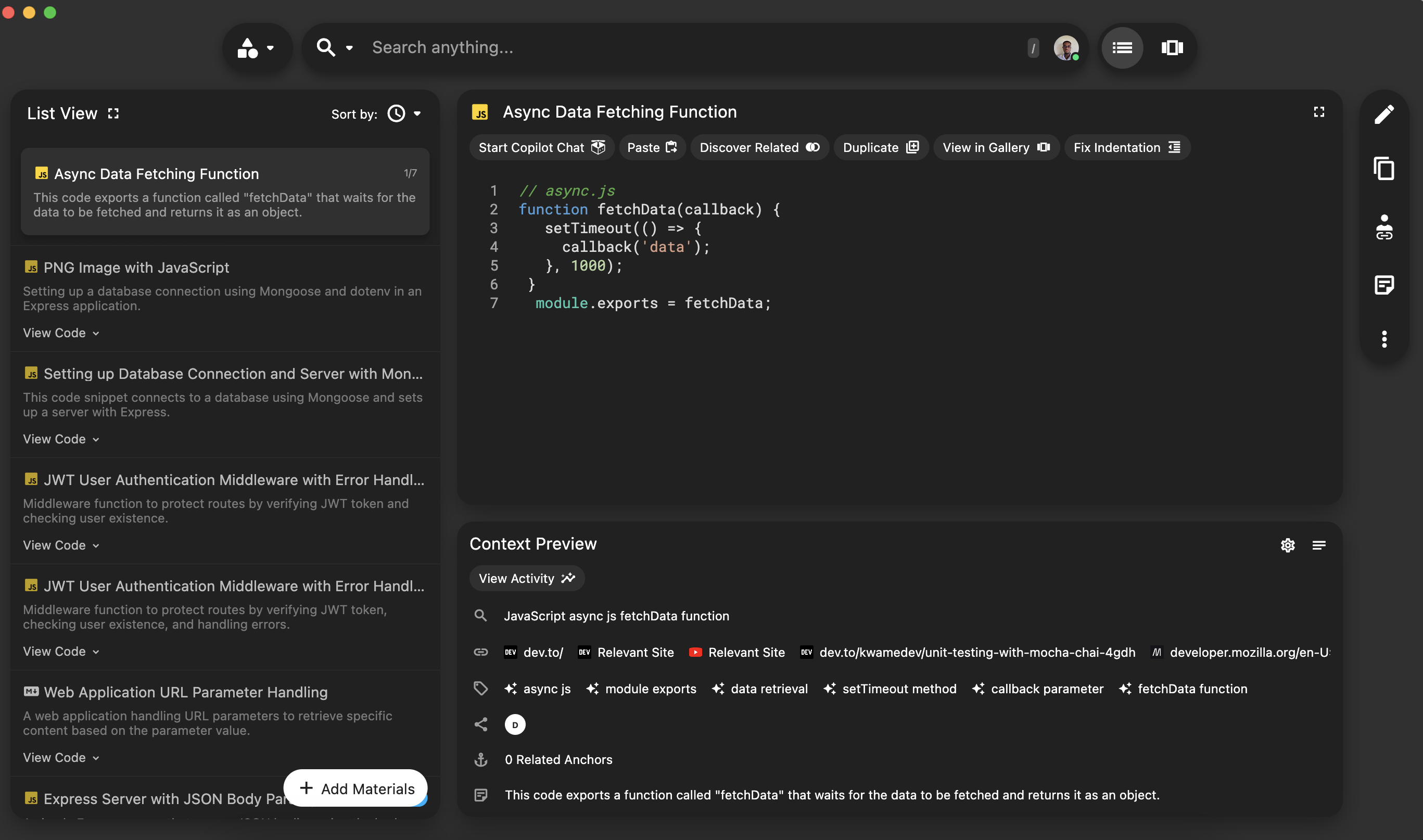Expand View Code under PNG Image with JavaScript
Screen dimensions: 1423x840
coord(60,333)
